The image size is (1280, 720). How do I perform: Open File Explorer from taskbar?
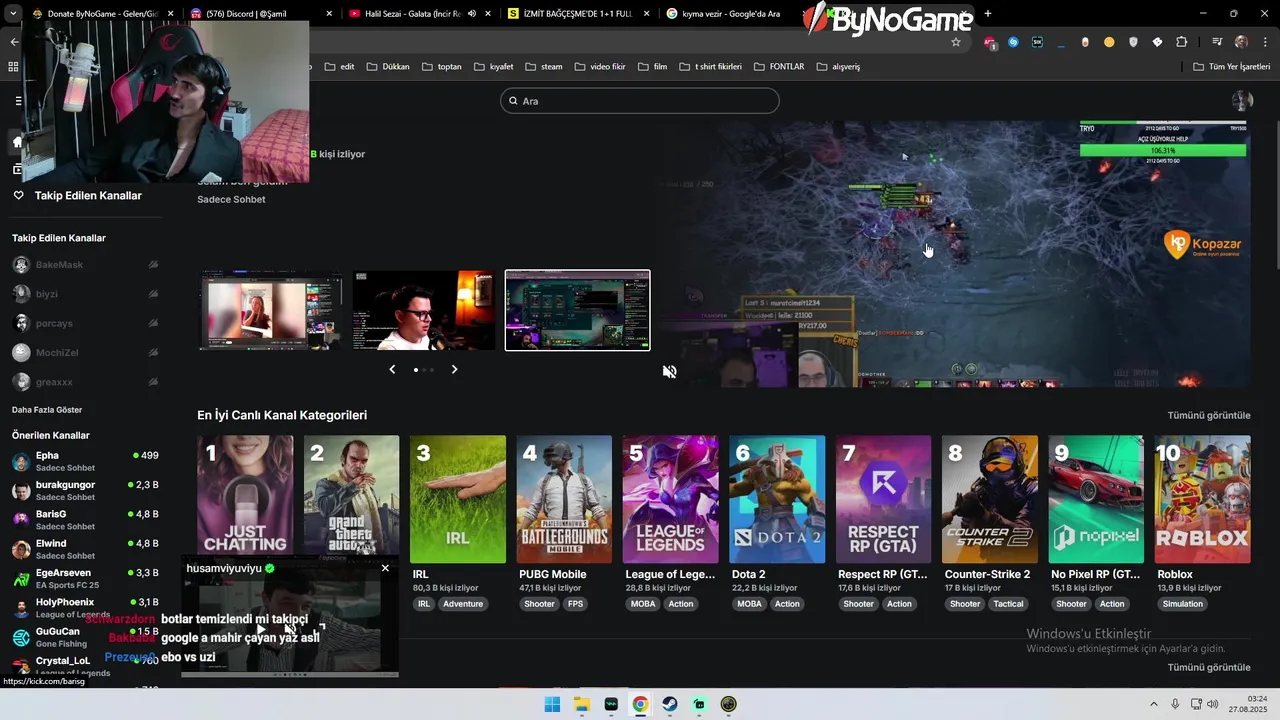coord(581,704)
